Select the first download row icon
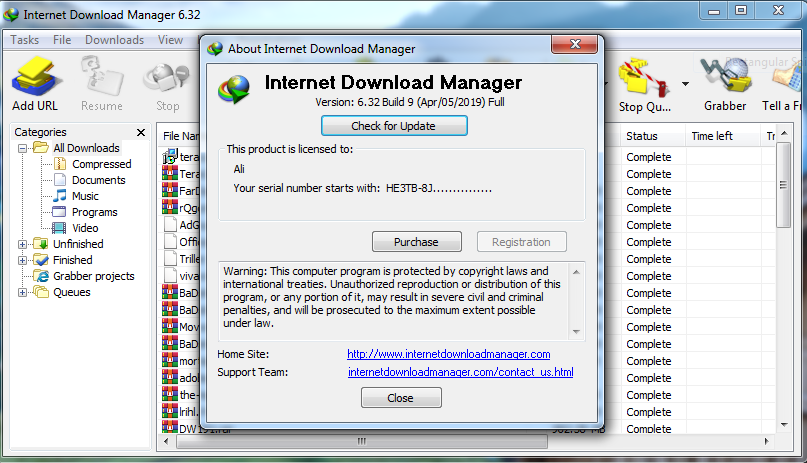Screen dimensions: 807x463 click(170, 156)
